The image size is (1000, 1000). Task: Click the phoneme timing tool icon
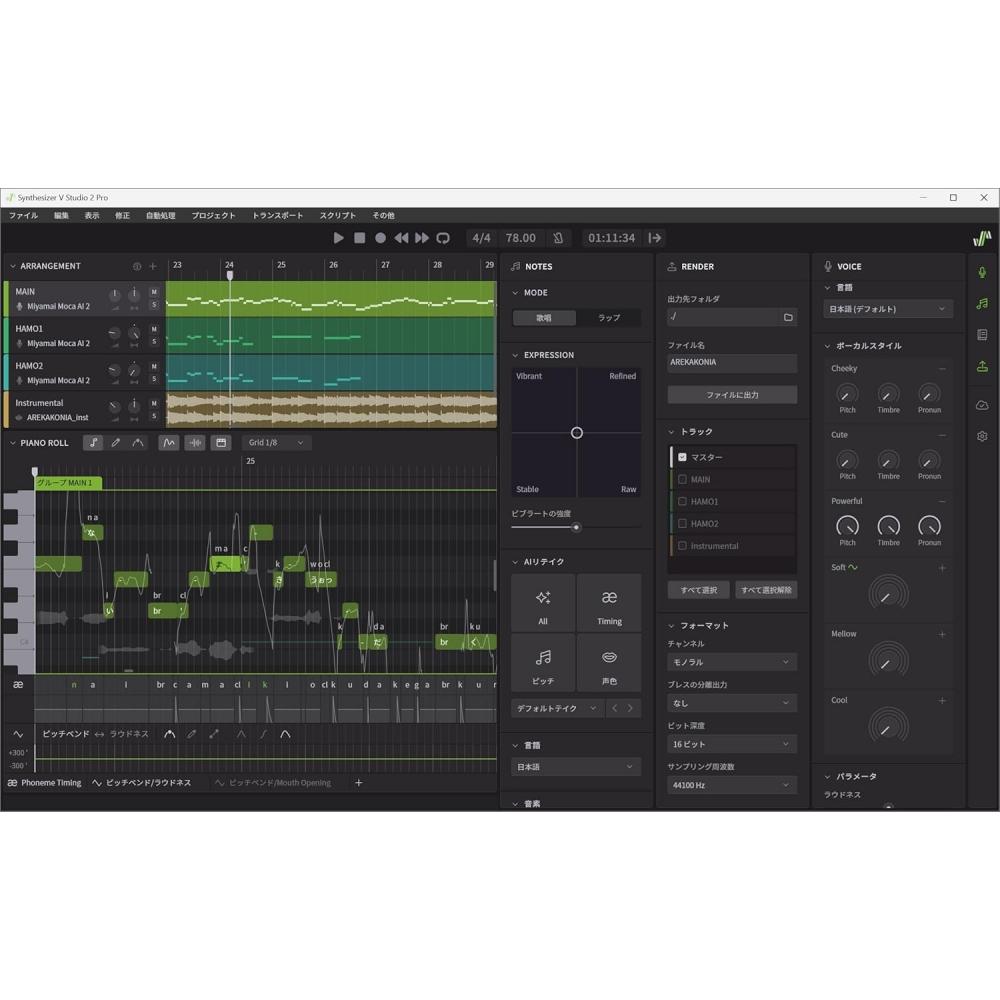click(x=15, y=783)
